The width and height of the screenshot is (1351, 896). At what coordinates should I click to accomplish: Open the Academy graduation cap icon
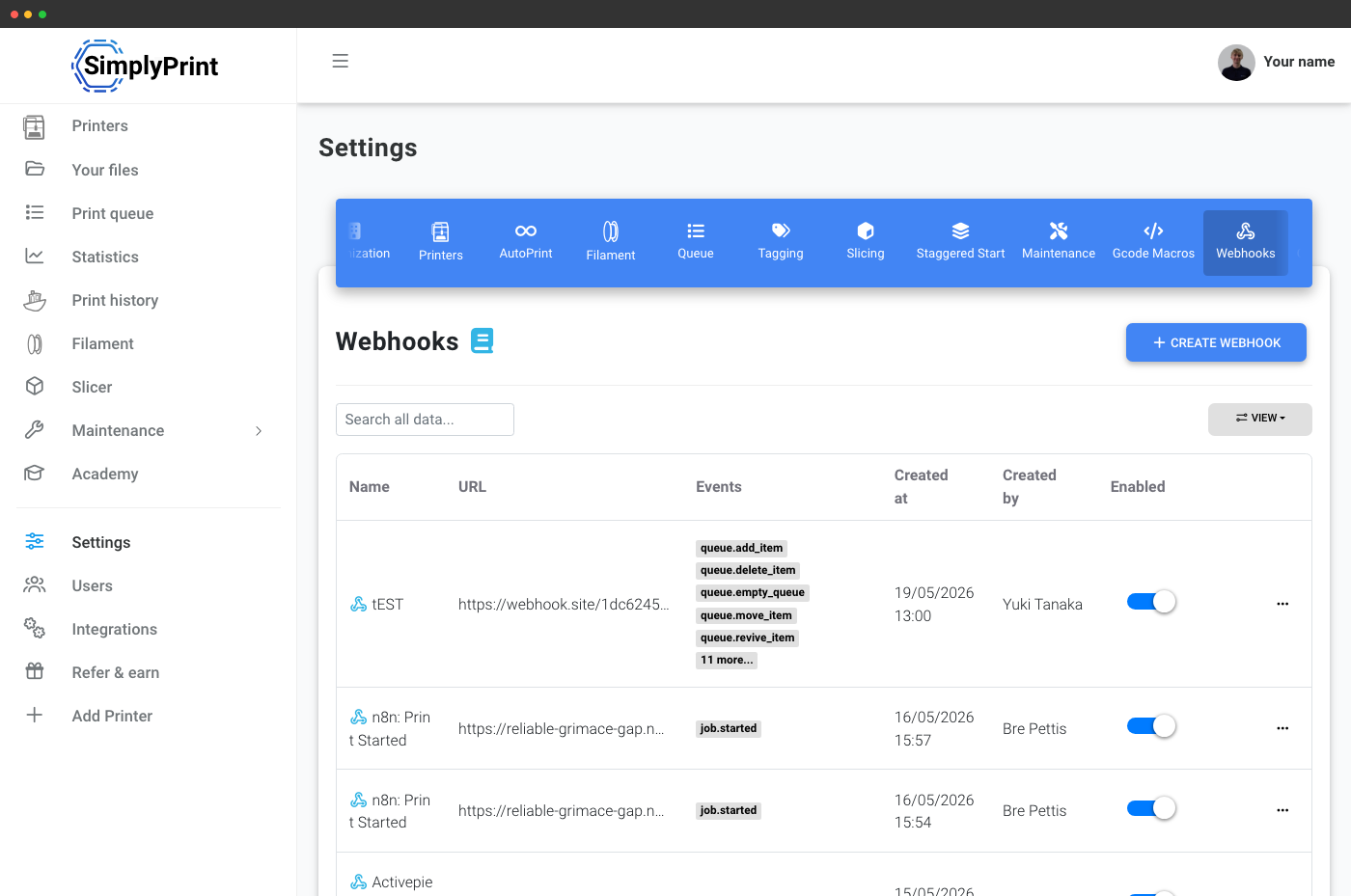[x=35, y=473]
